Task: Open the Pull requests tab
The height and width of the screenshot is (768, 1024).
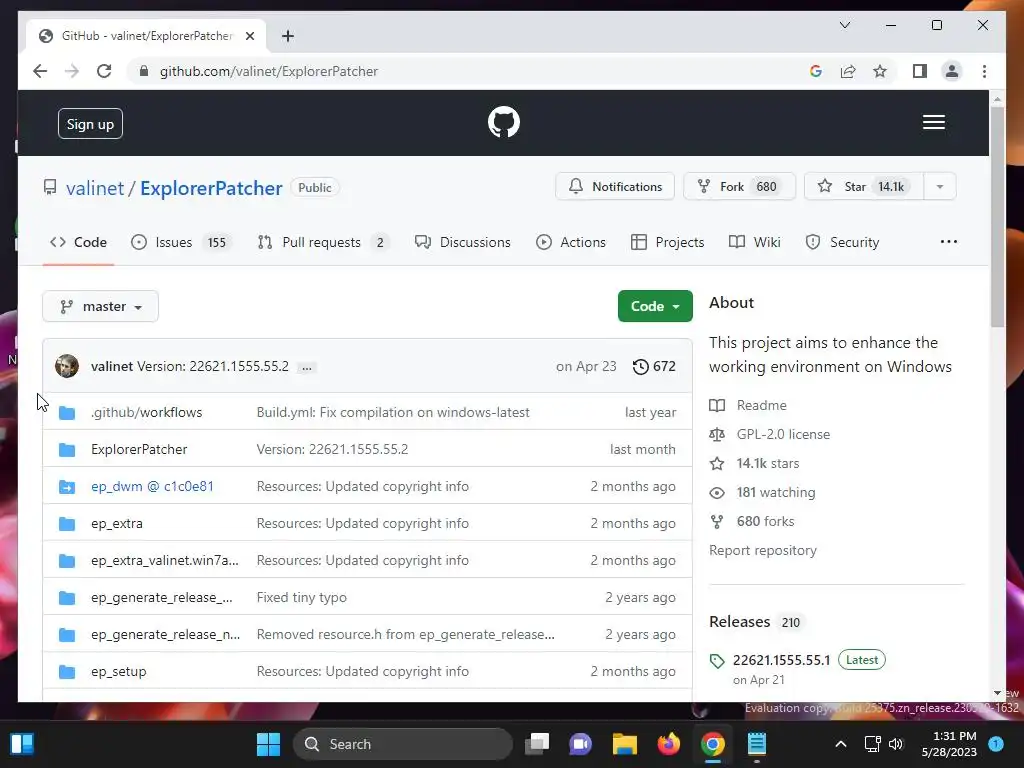Action: (323, 242)
